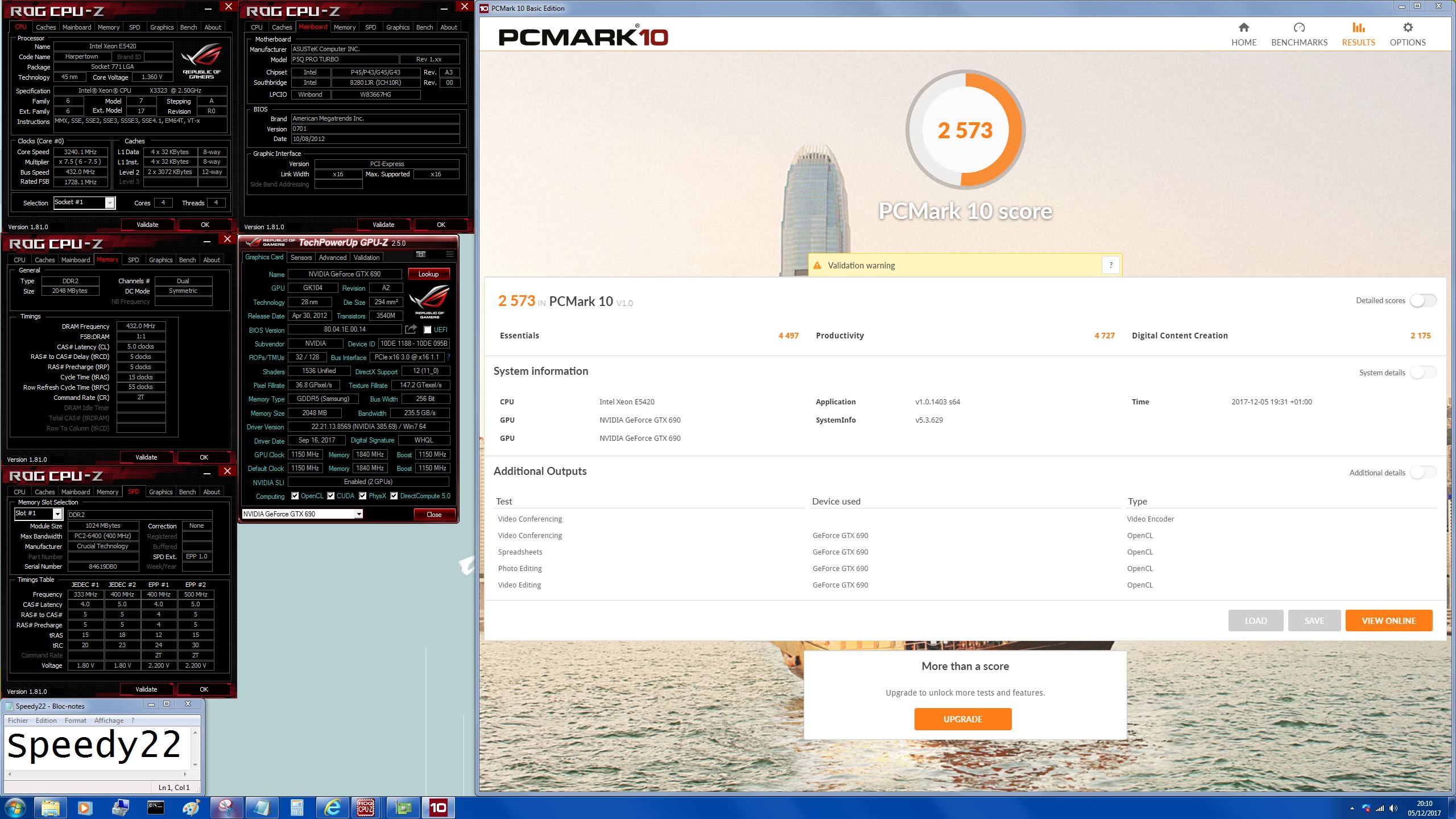Click the Productivity score 4 727

point(1105,336)
